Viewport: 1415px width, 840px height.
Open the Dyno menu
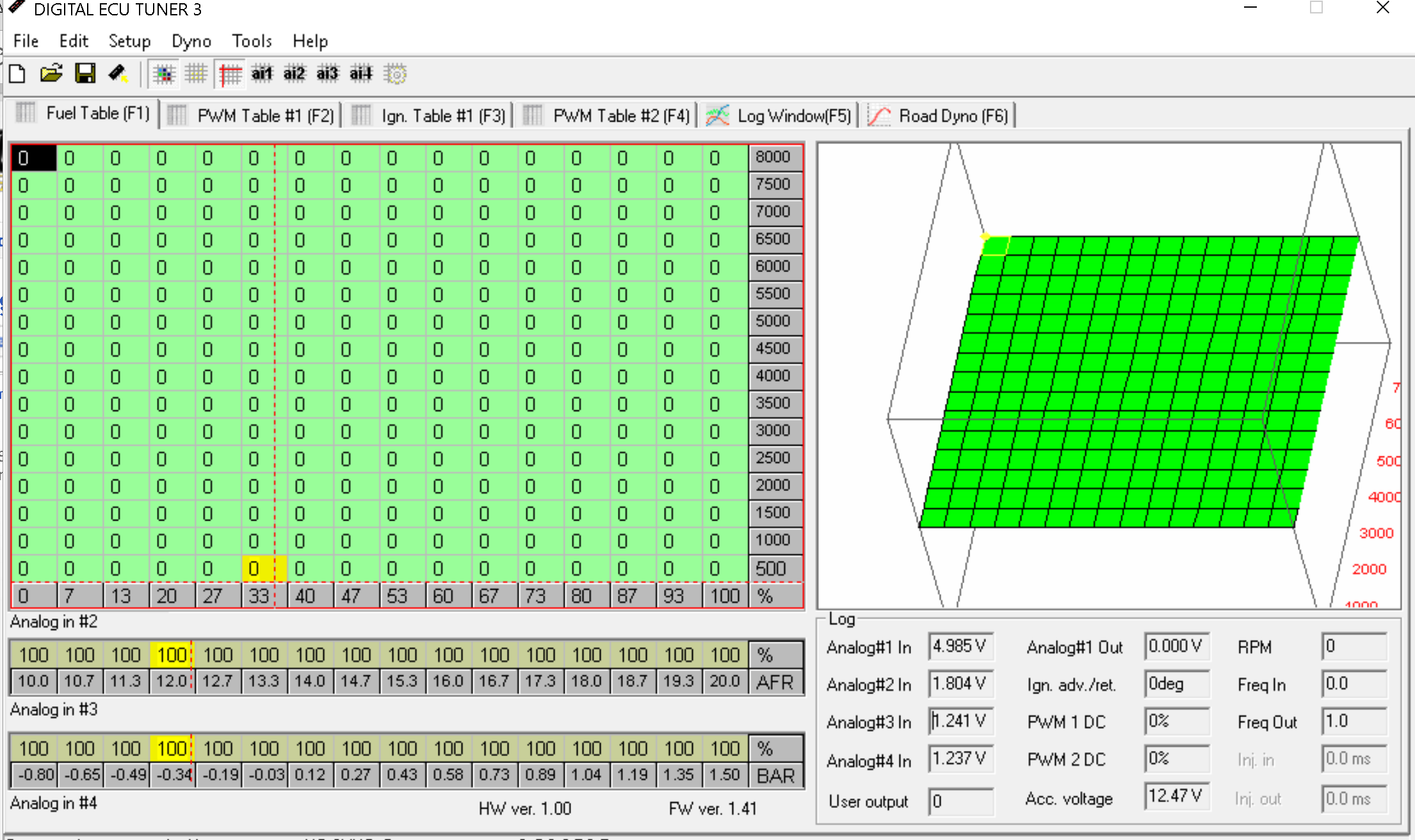[x=191, y=41]
